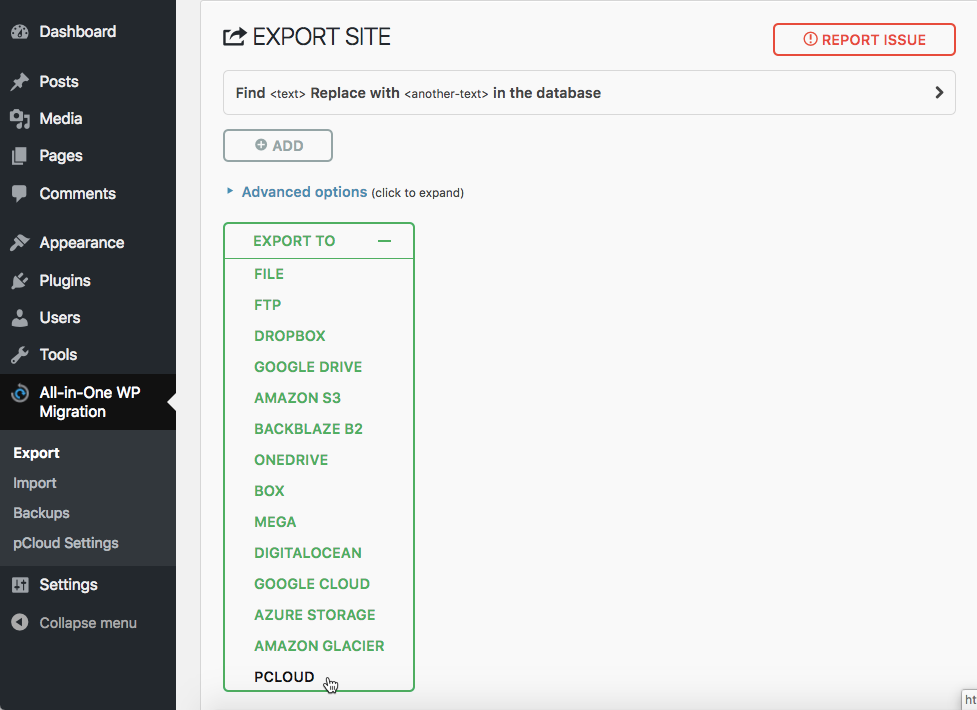
Task: Click the Users person icon
Action: click(19, 318)
